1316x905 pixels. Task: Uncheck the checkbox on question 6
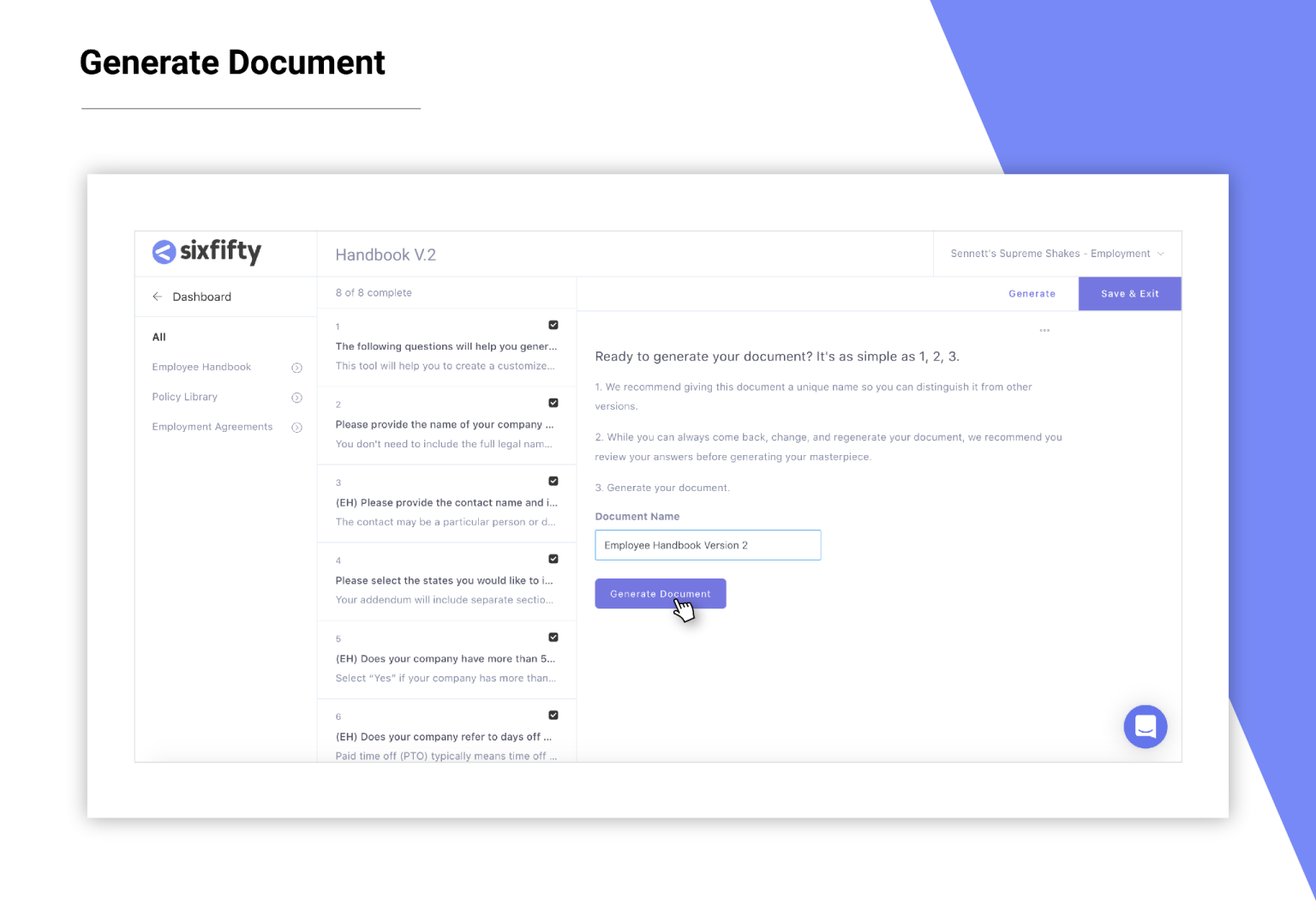point(553,715)
